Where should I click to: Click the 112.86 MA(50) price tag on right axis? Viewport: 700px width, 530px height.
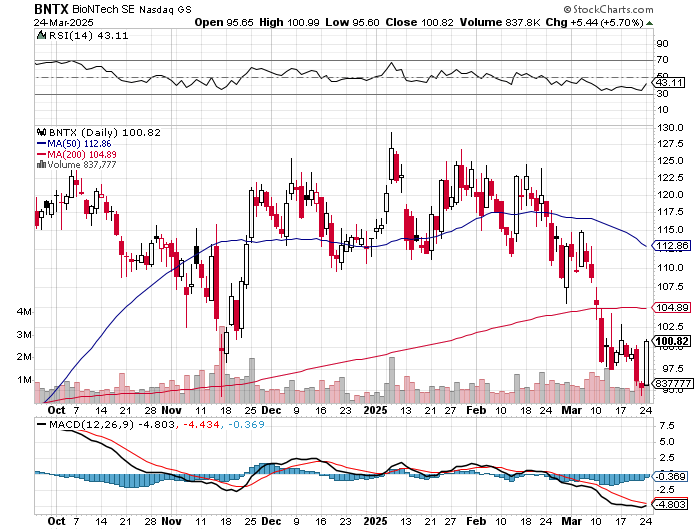point(673,246)
